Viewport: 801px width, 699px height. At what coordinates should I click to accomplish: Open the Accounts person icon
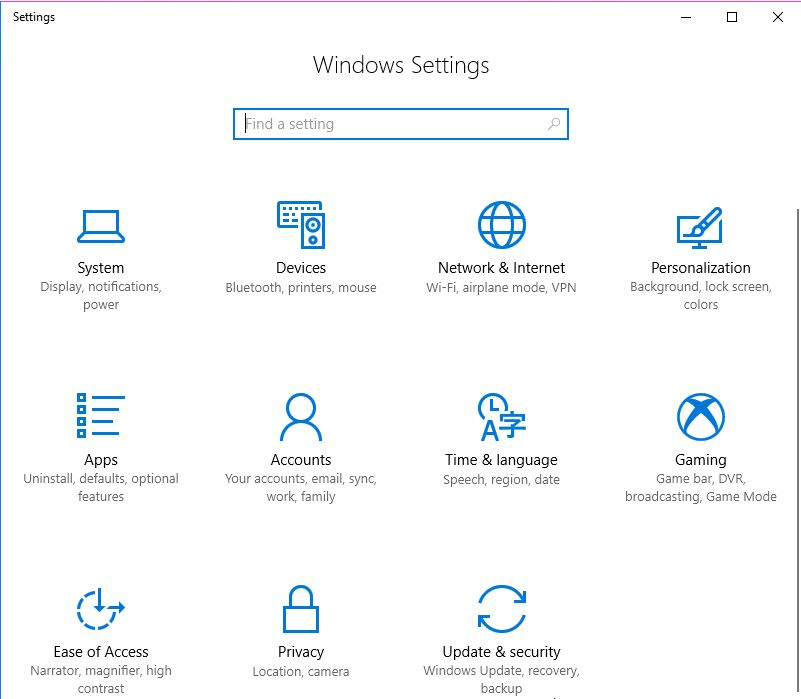tap(301, 416)
